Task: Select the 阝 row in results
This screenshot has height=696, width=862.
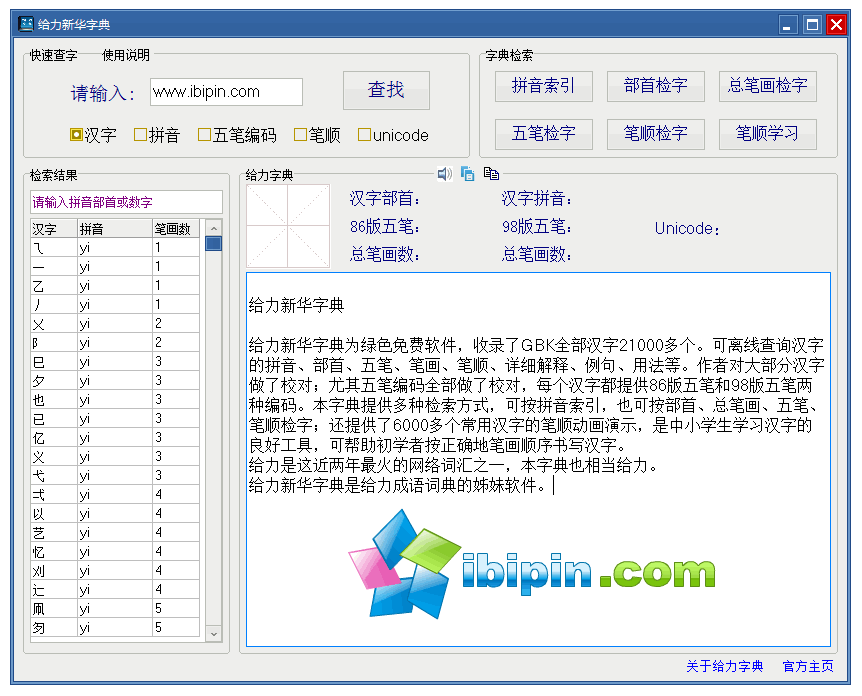Action: coord(115,343)
